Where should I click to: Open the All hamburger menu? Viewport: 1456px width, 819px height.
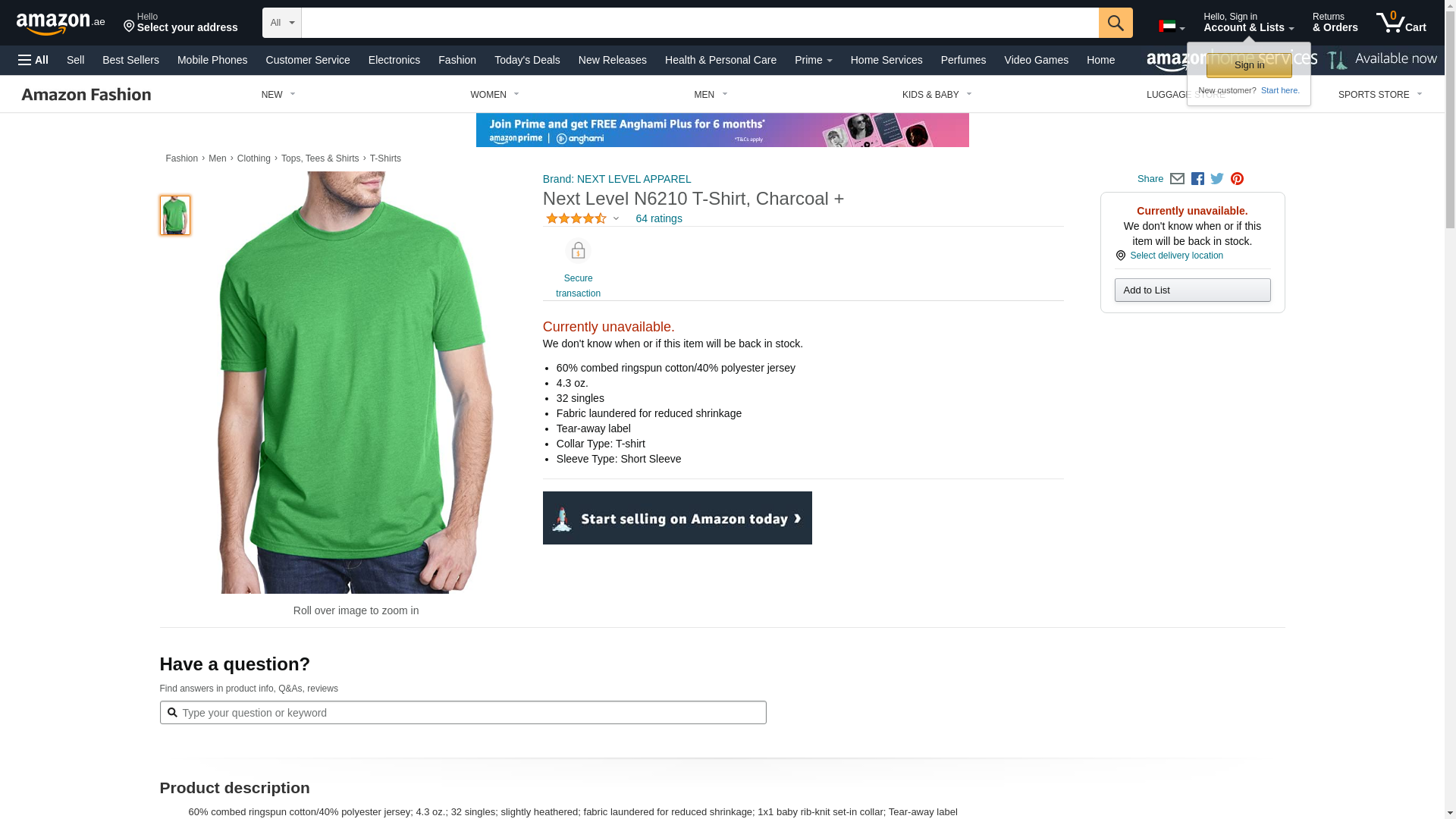tap(33, 60)
